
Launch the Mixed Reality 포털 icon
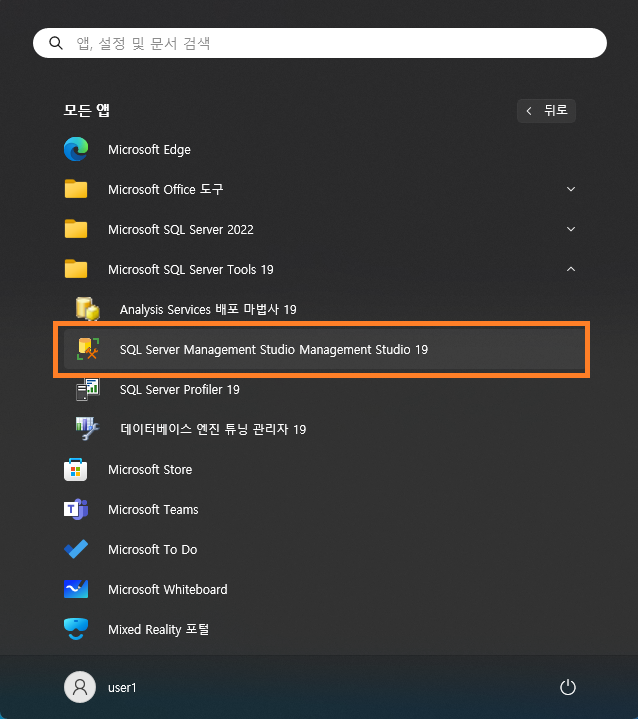pos(76,629)
